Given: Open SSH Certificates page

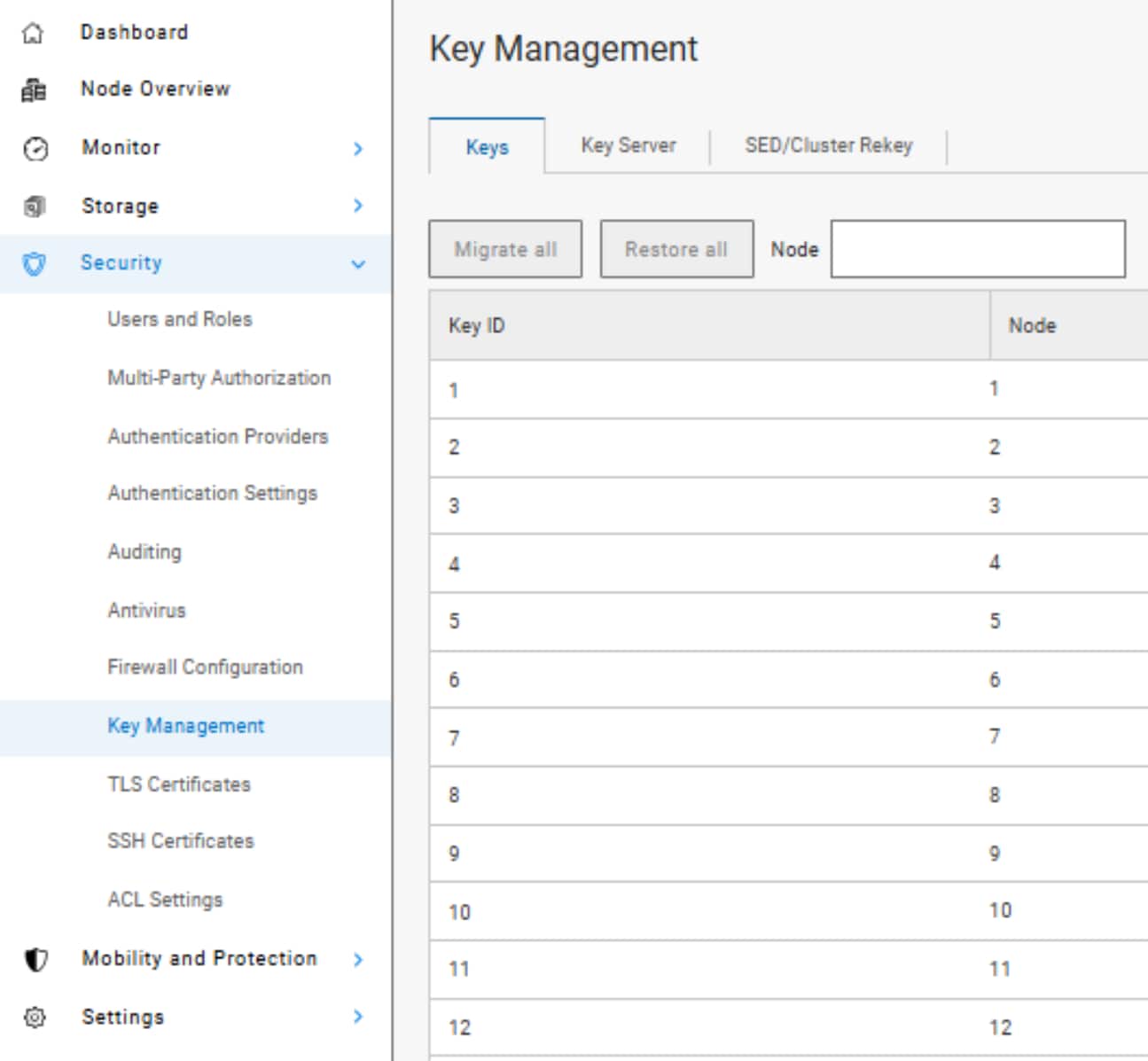Looking at the screenshot, I should (x=181, y=840).
